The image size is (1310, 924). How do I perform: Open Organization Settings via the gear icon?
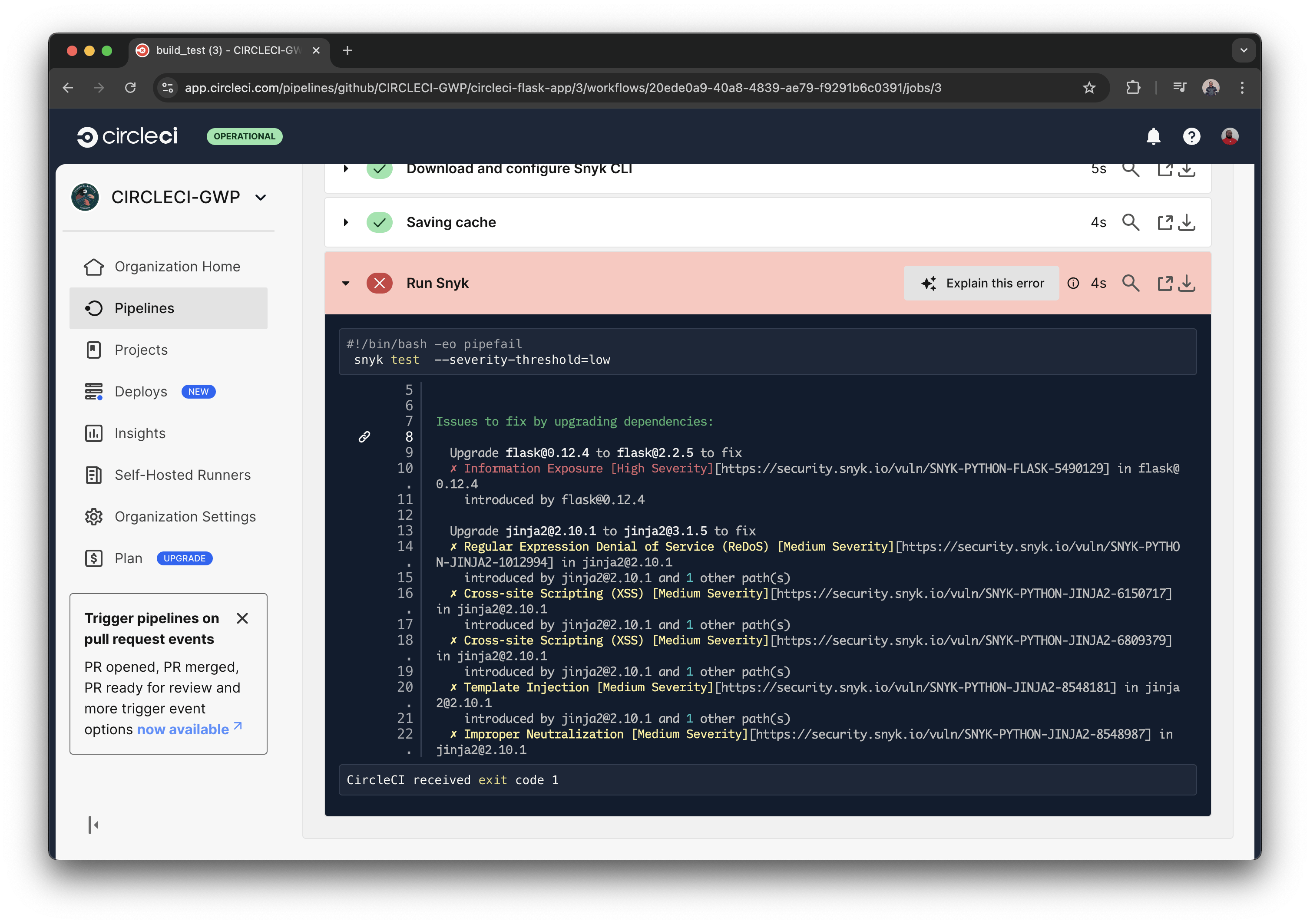click(x=93, y=516)
